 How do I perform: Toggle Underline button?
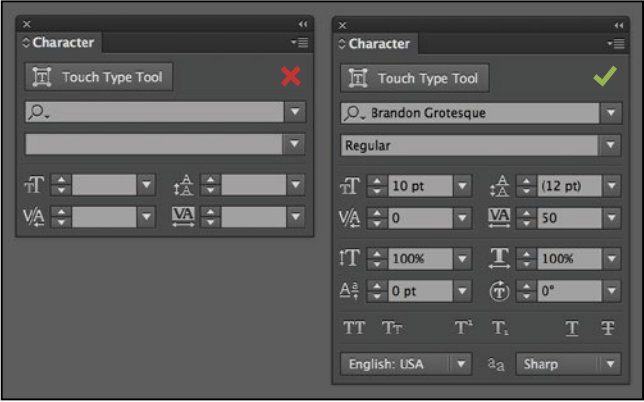pos(572,328)
